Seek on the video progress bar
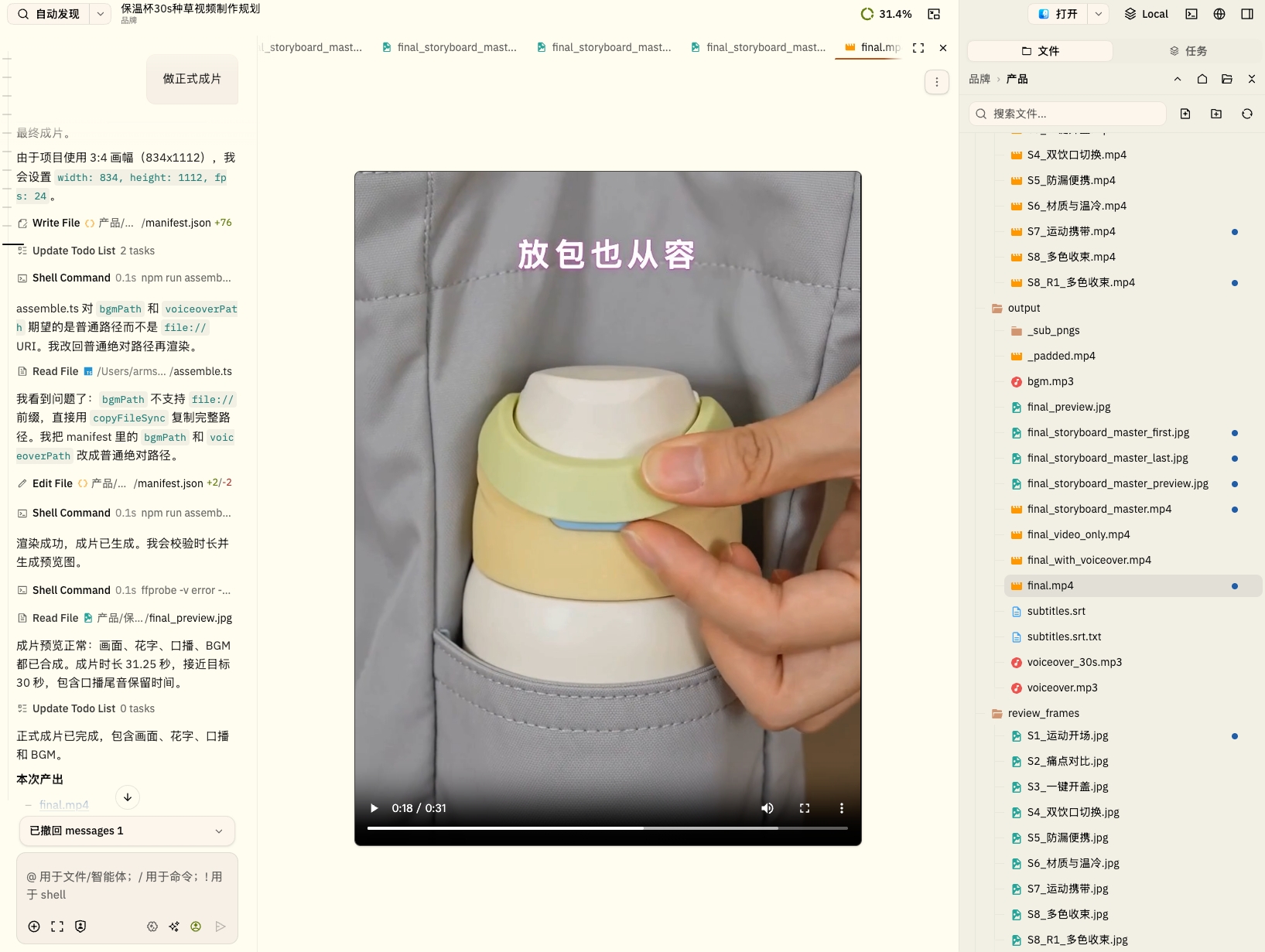1265x952 pixels. tap(607, 828)
